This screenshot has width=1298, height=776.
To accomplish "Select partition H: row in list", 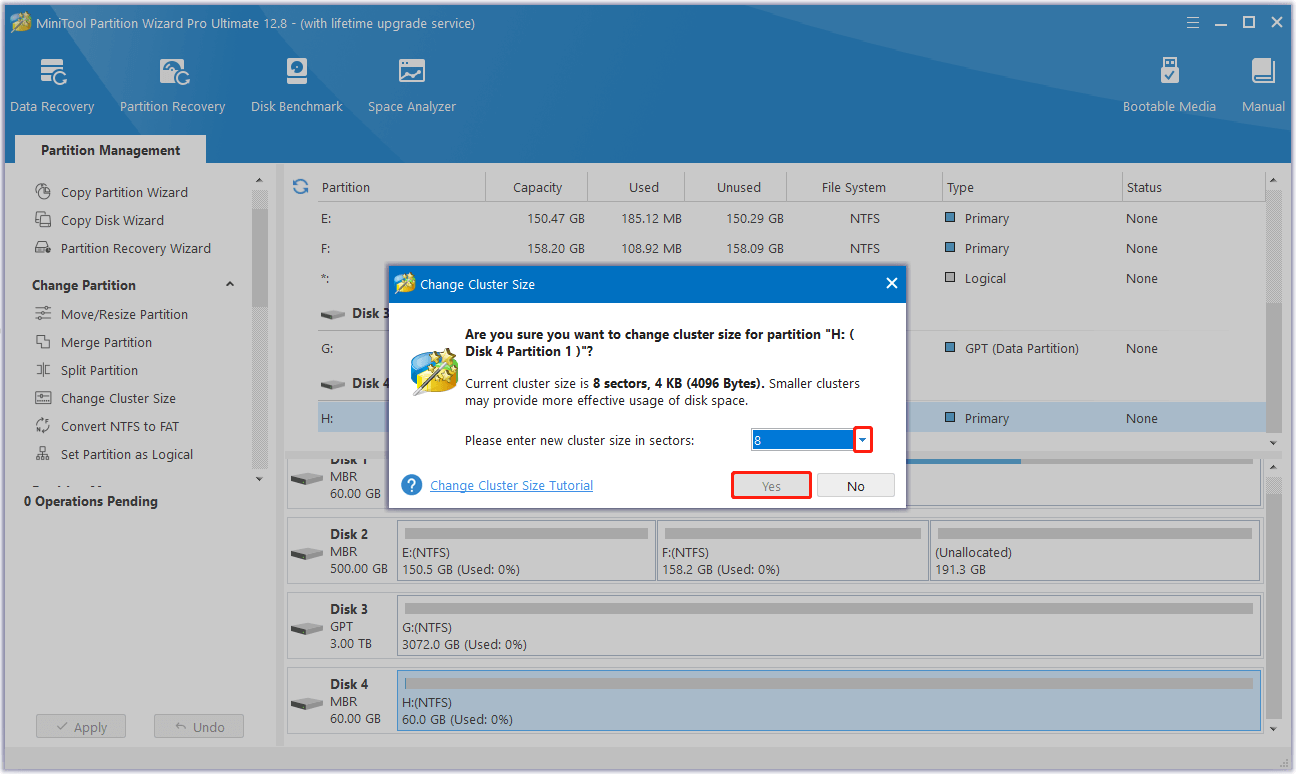I will tap(791, 418).
